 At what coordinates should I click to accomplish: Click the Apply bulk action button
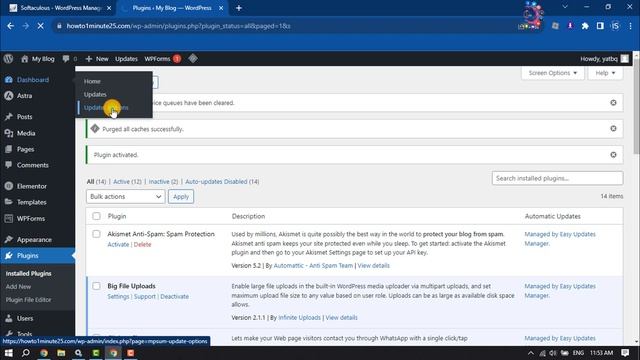(x=181, y=196)
